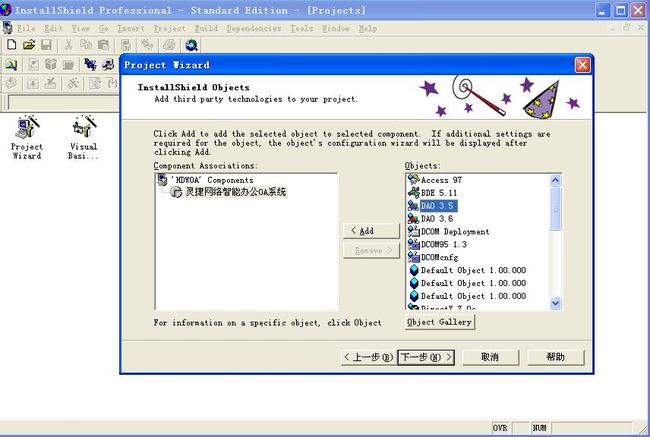Close the Project Wizard dialog
The image size is (650, 437).
pos(582,65)
